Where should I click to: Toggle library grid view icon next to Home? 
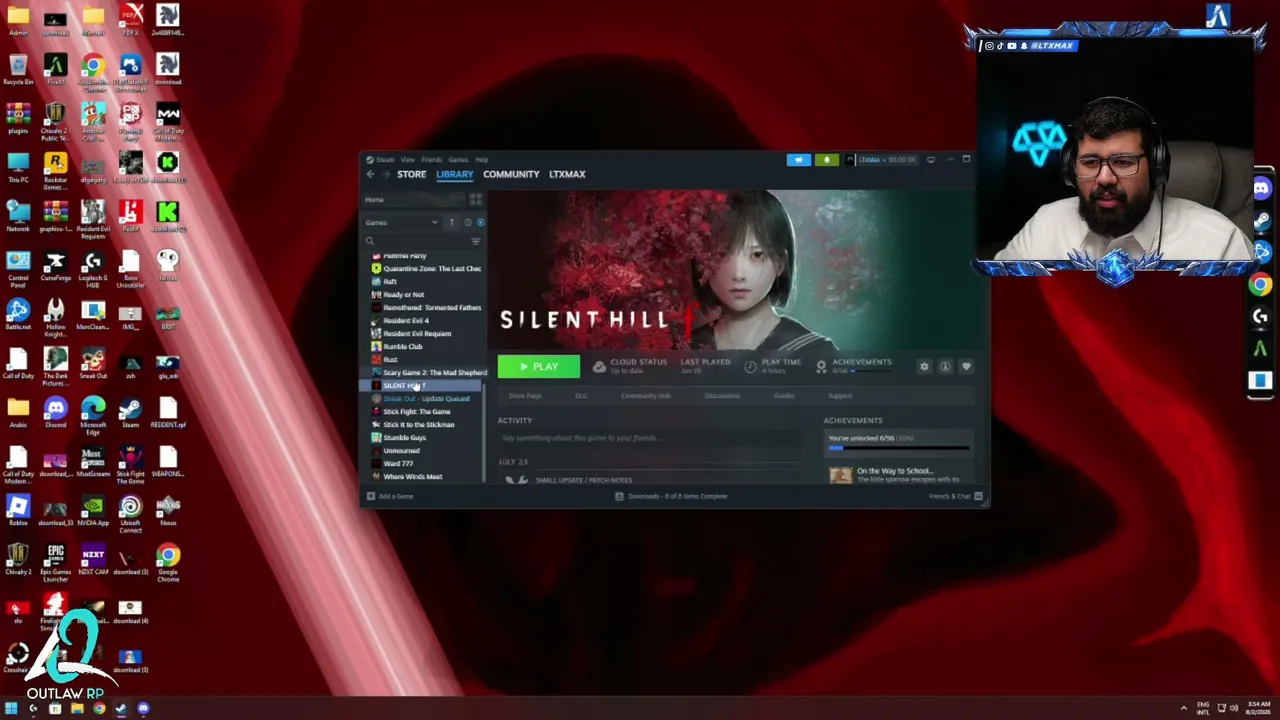click(476, 200)
